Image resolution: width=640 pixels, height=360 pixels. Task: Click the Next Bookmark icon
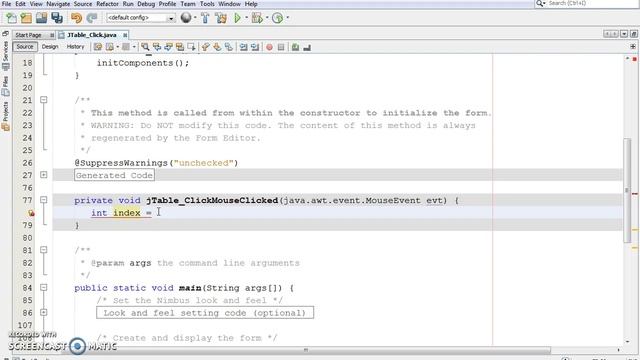coord(217,47)
